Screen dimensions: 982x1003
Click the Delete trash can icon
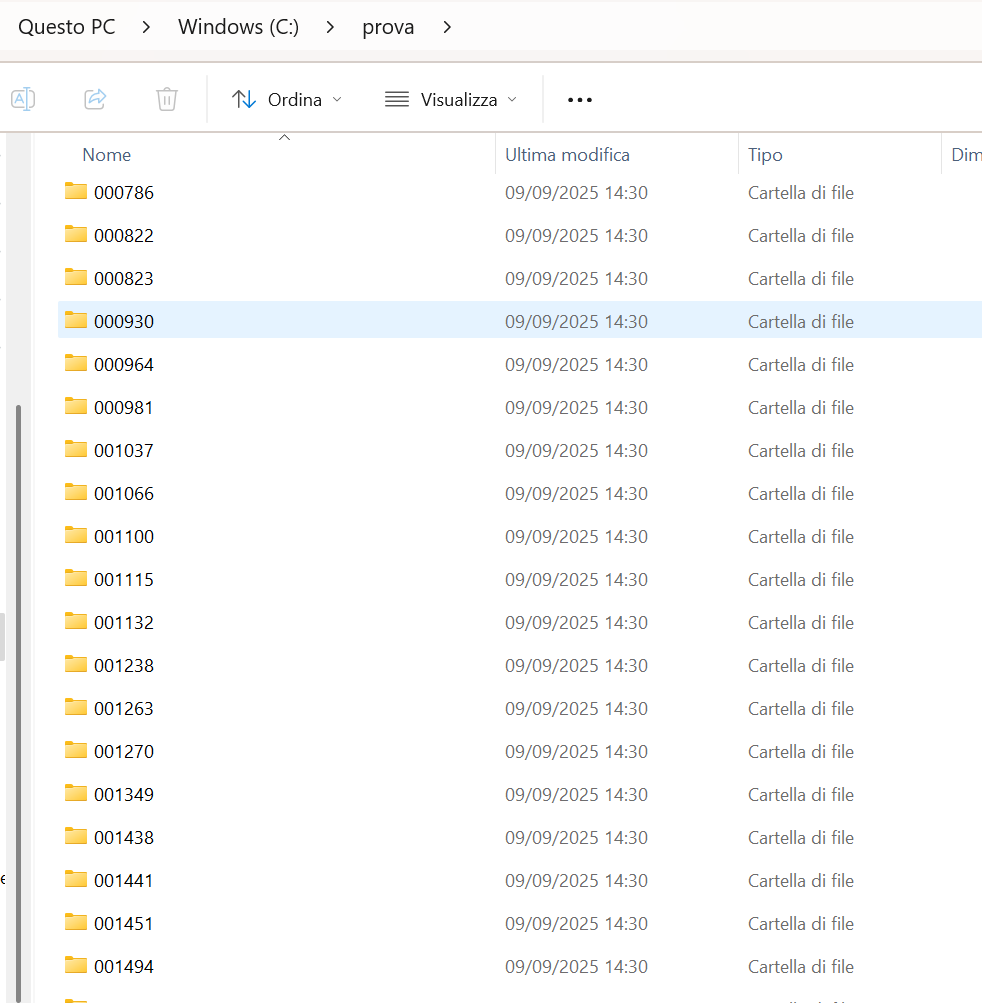[167, 99]
